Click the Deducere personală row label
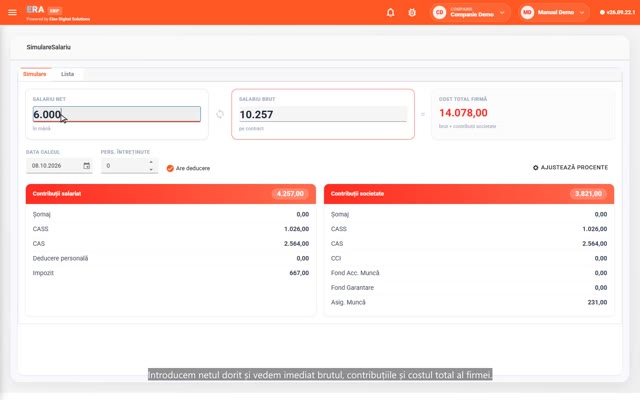 60,258
